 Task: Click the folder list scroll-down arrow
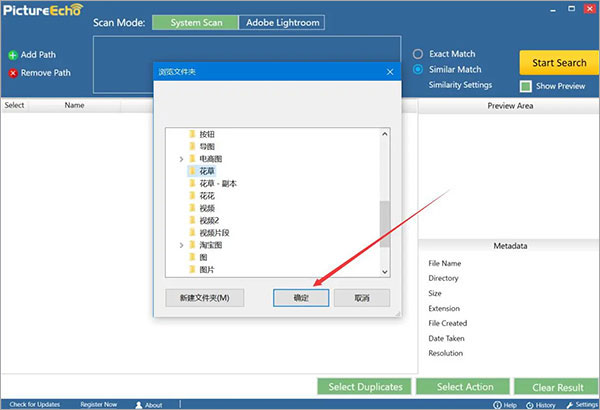[x=385, y=270]
